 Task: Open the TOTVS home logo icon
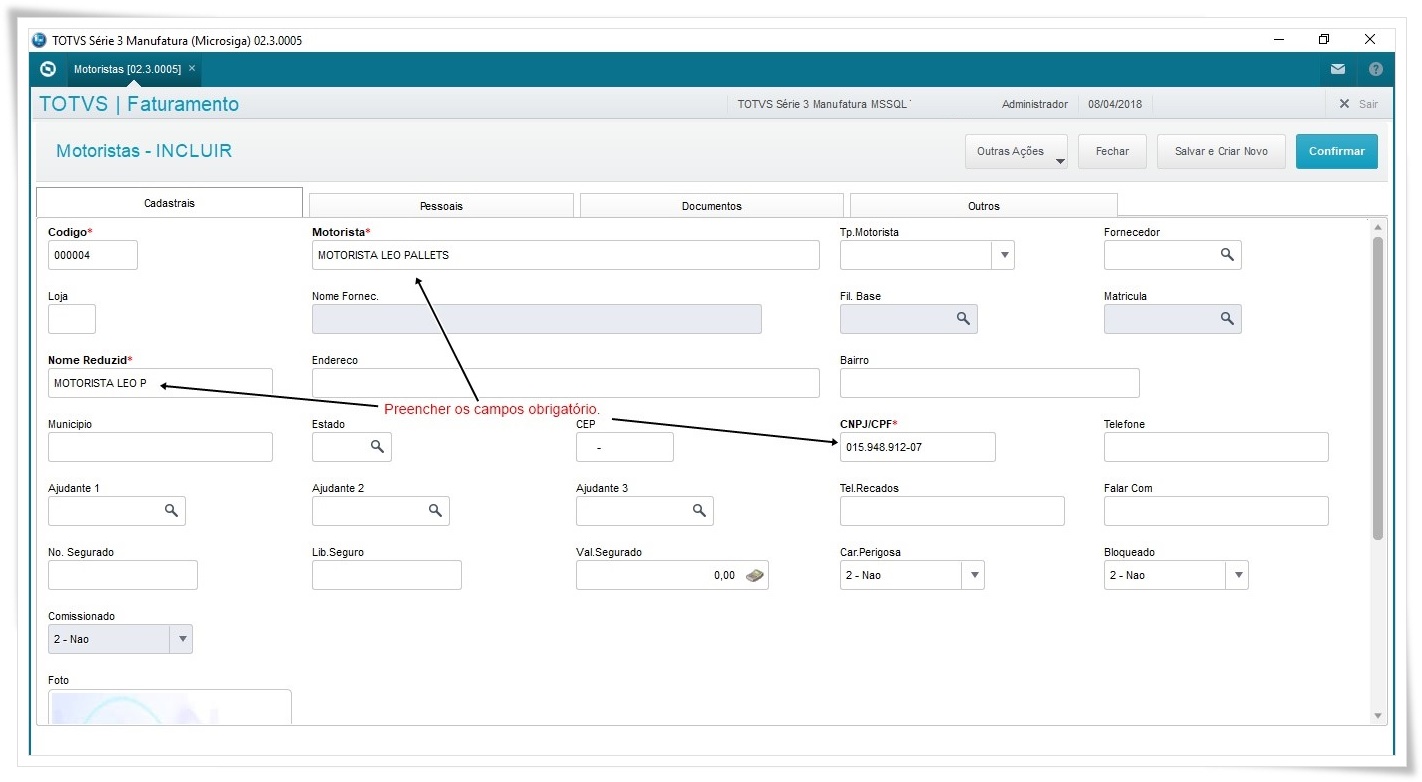(47, 69)
